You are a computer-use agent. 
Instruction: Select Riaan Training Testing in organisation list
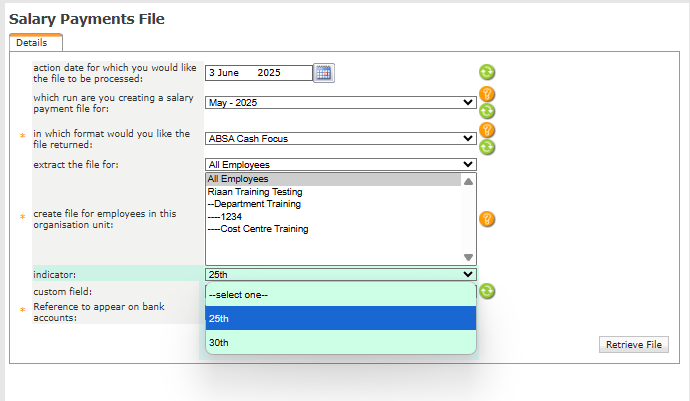(x=255, y=192)
